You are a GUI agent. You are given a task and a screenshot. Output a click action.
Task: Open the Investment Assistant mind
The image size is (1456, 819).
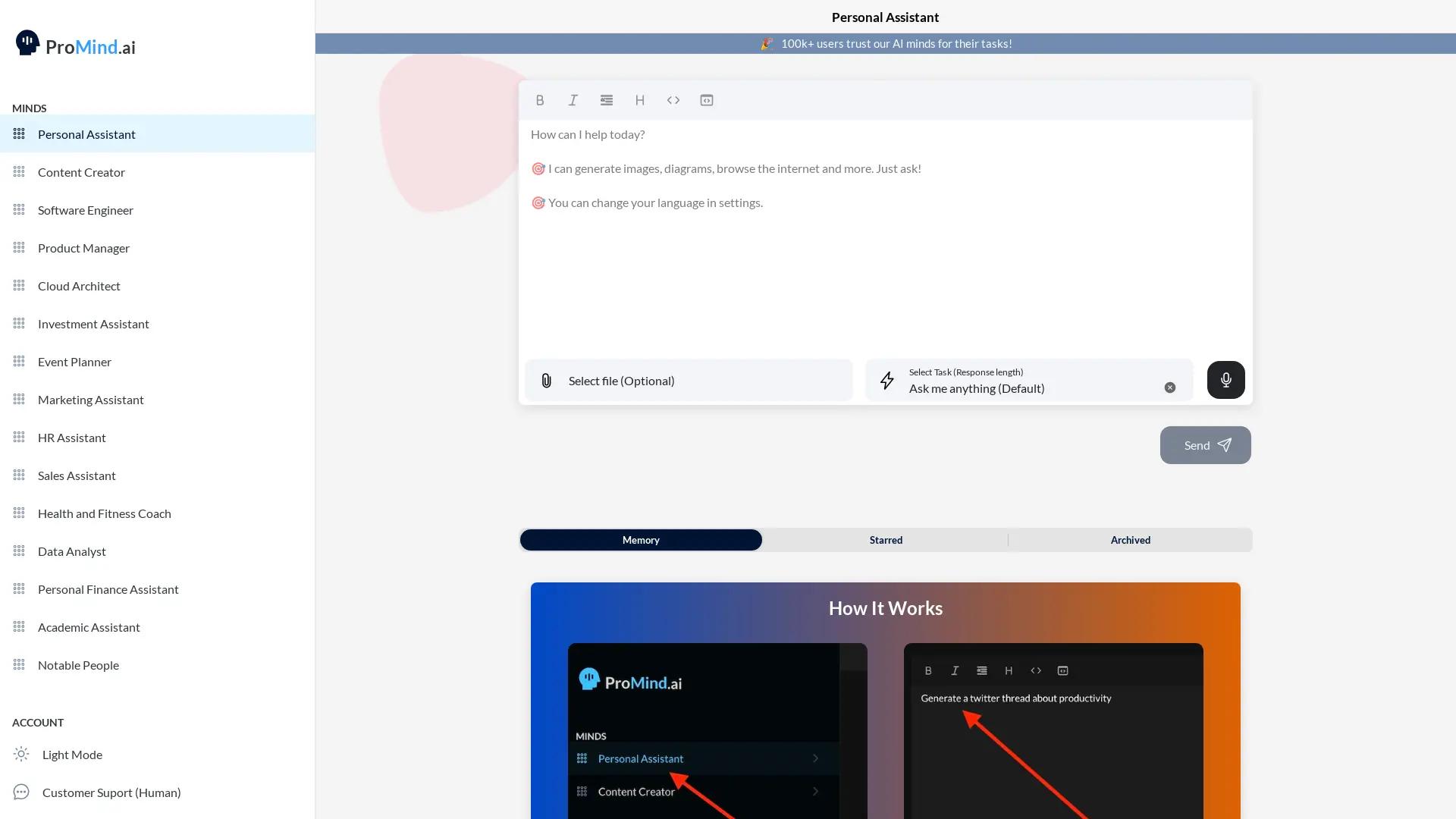[93, 323]
